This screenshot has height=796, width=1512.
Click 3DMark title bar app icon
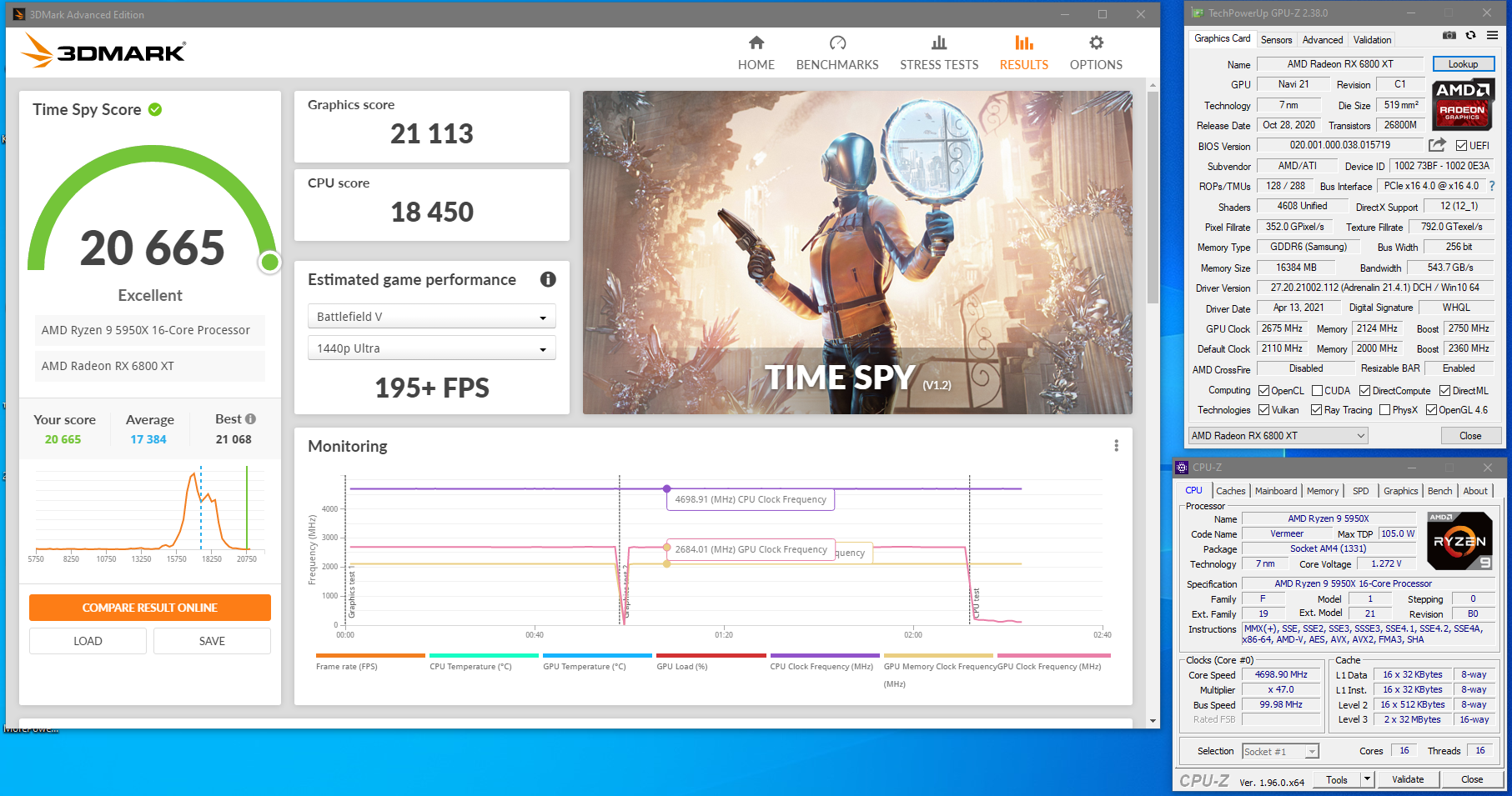pos(18,14)
